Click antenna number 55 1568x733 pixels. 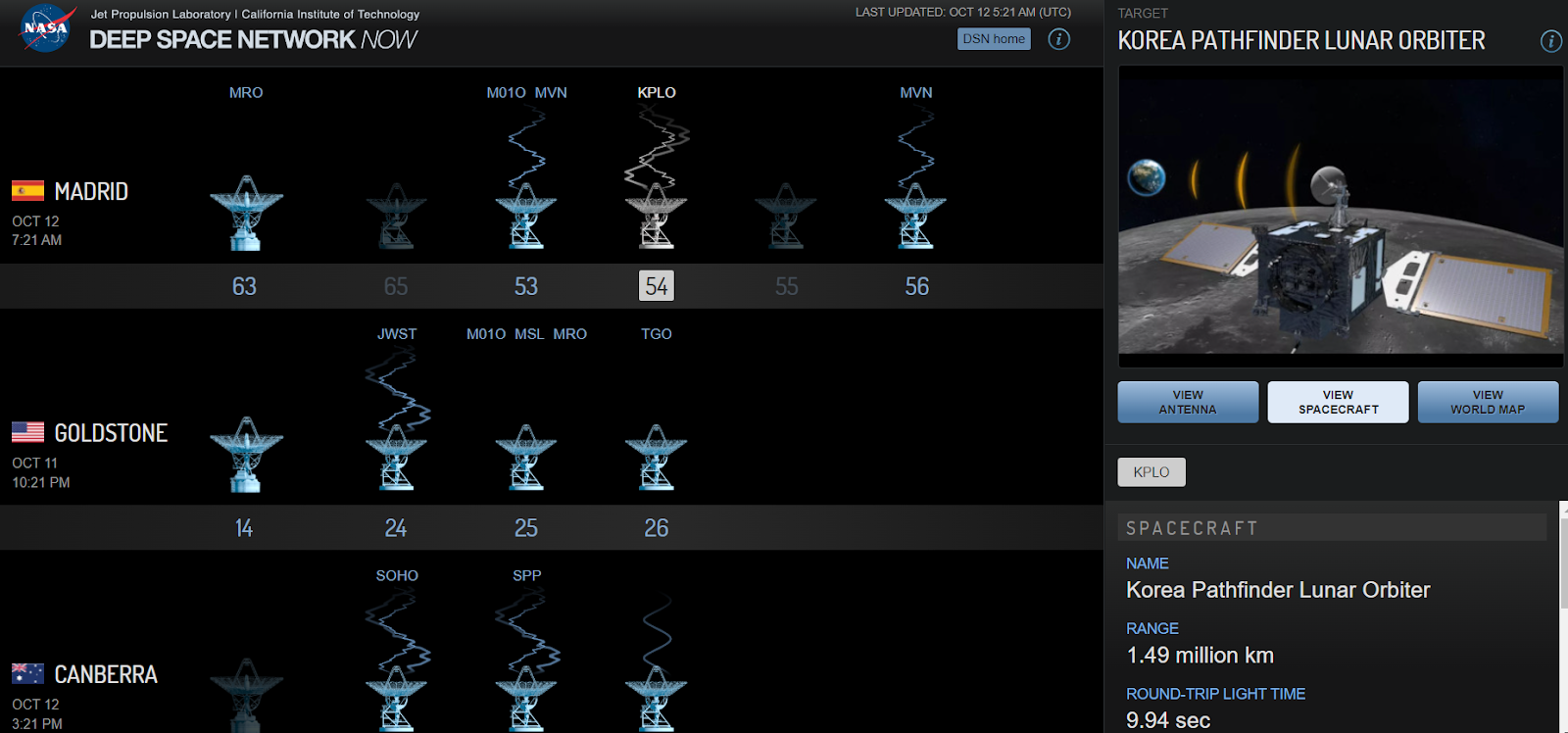click(x=786, y=286)
